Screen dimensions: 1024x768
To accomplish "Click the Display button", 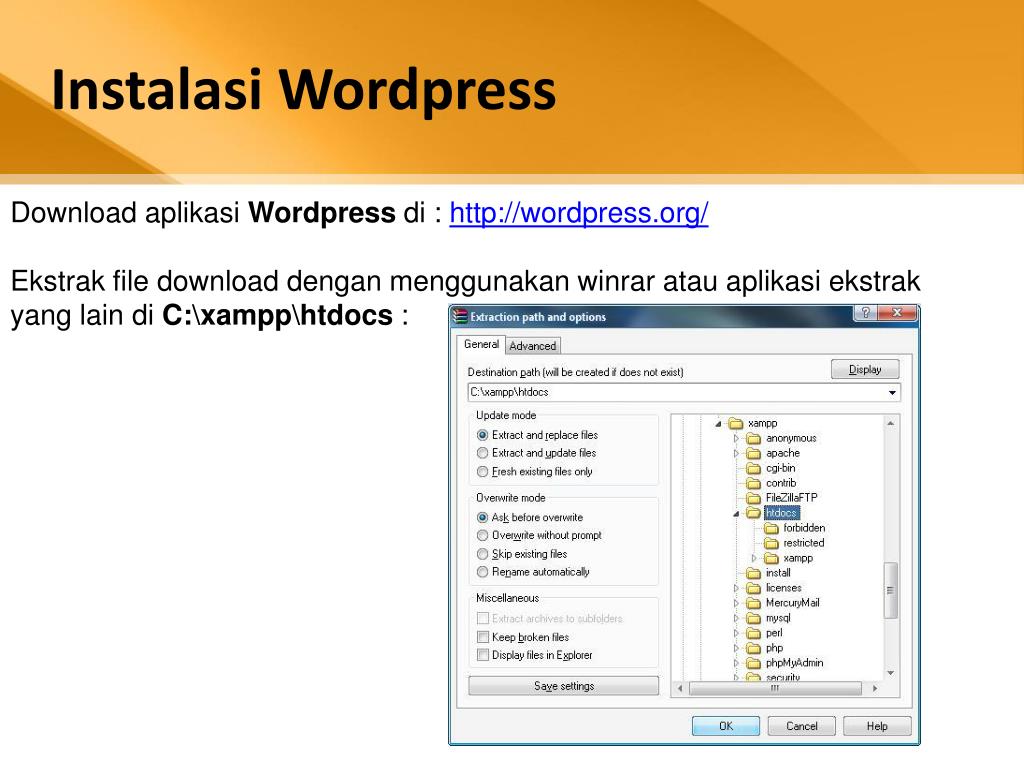I will (x=865, y=369).
